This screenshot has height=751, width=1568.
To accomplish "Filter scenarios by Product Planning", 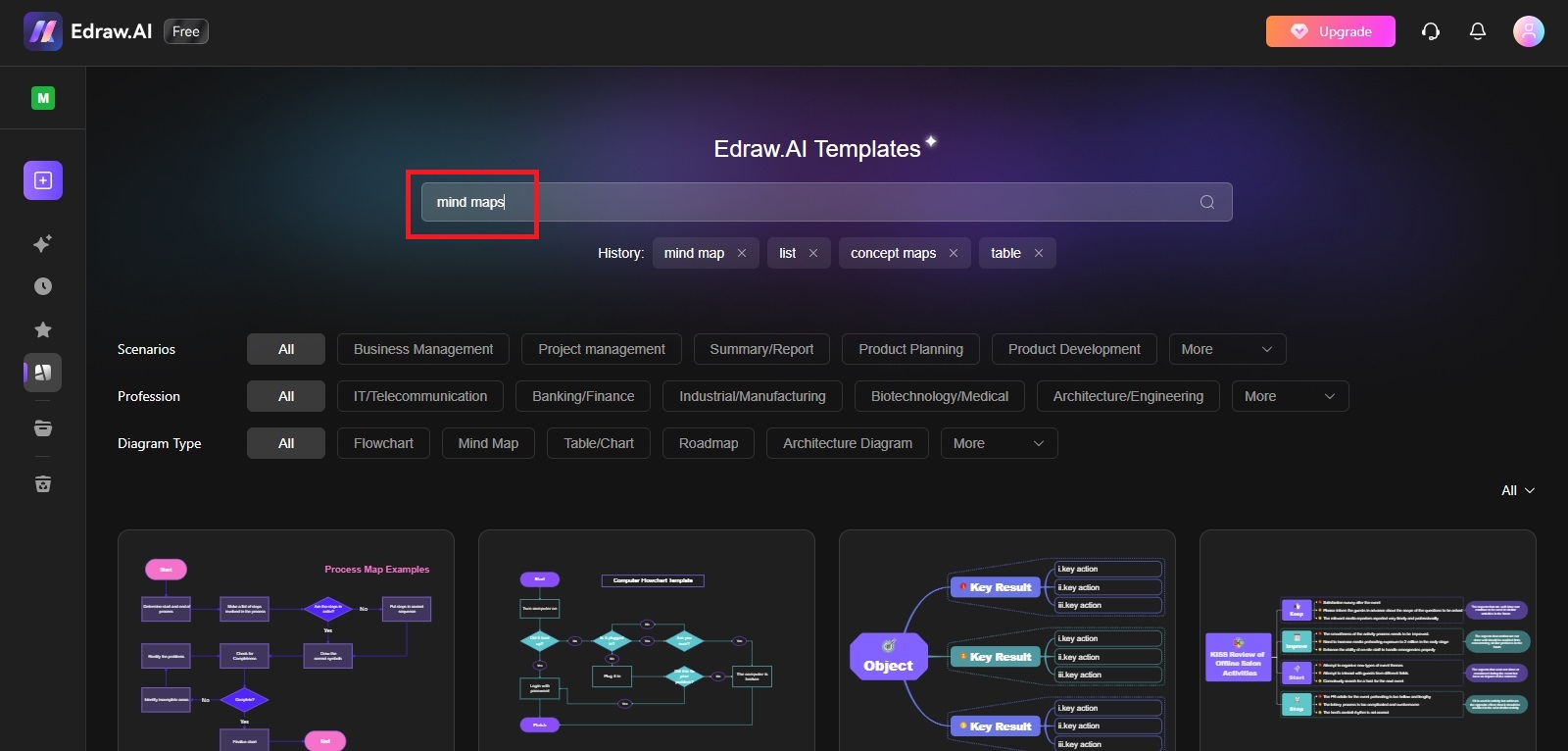I will coord(911,349).
